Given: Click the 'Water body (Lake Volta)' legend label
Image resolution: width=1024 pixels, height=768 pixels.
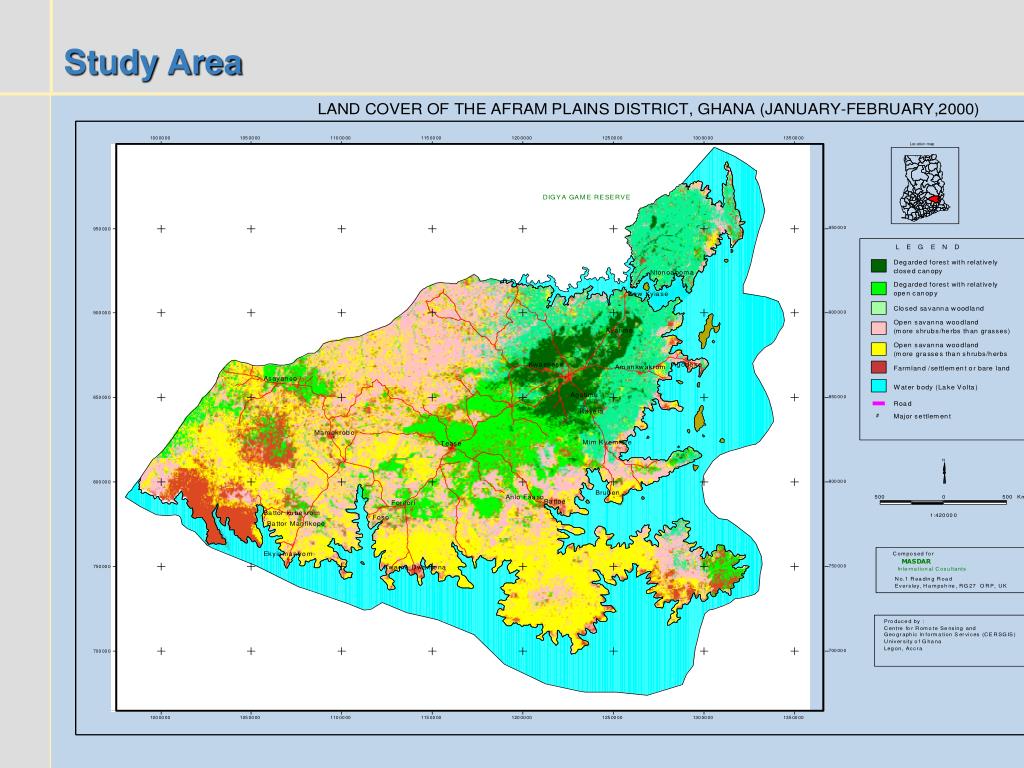Looking at the screenshot, I should click(x=935, y=387).
